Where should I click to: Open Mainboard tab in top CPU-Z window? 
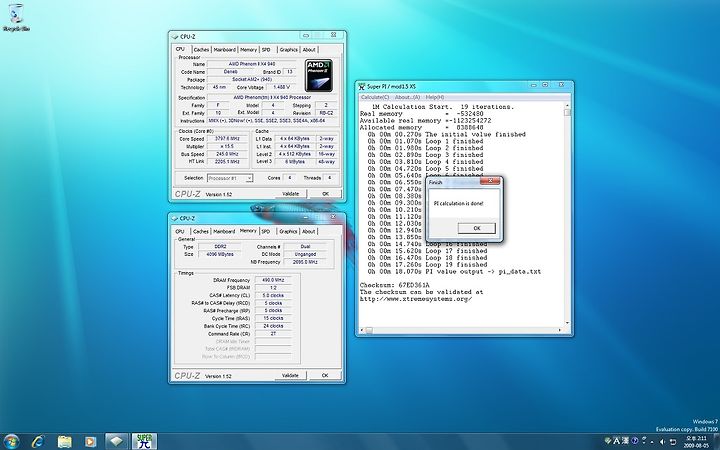pyautogui.click(x=225, y=50)
